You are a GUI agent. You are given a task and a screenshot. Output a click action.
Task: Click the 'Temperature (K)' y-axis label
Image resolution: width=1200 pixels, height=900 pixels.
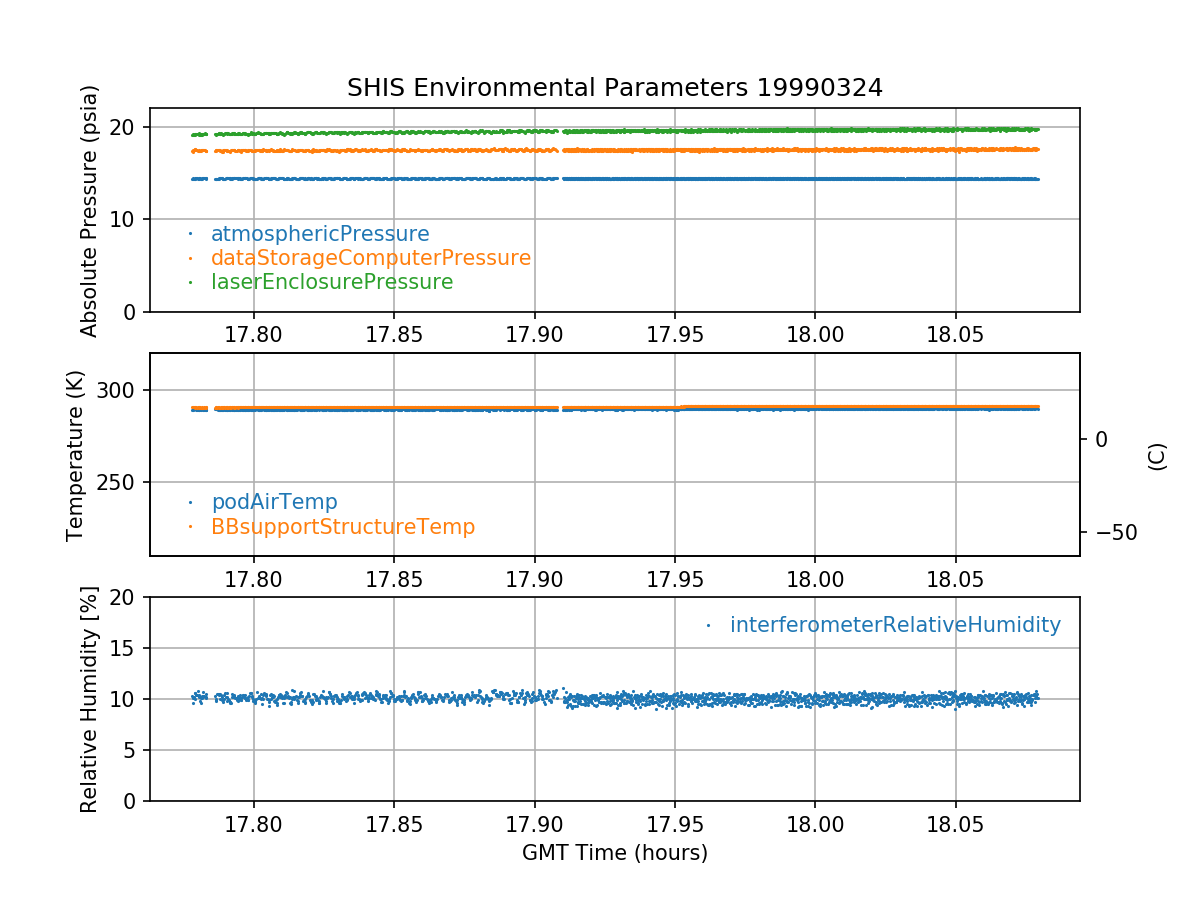(76, 454)
